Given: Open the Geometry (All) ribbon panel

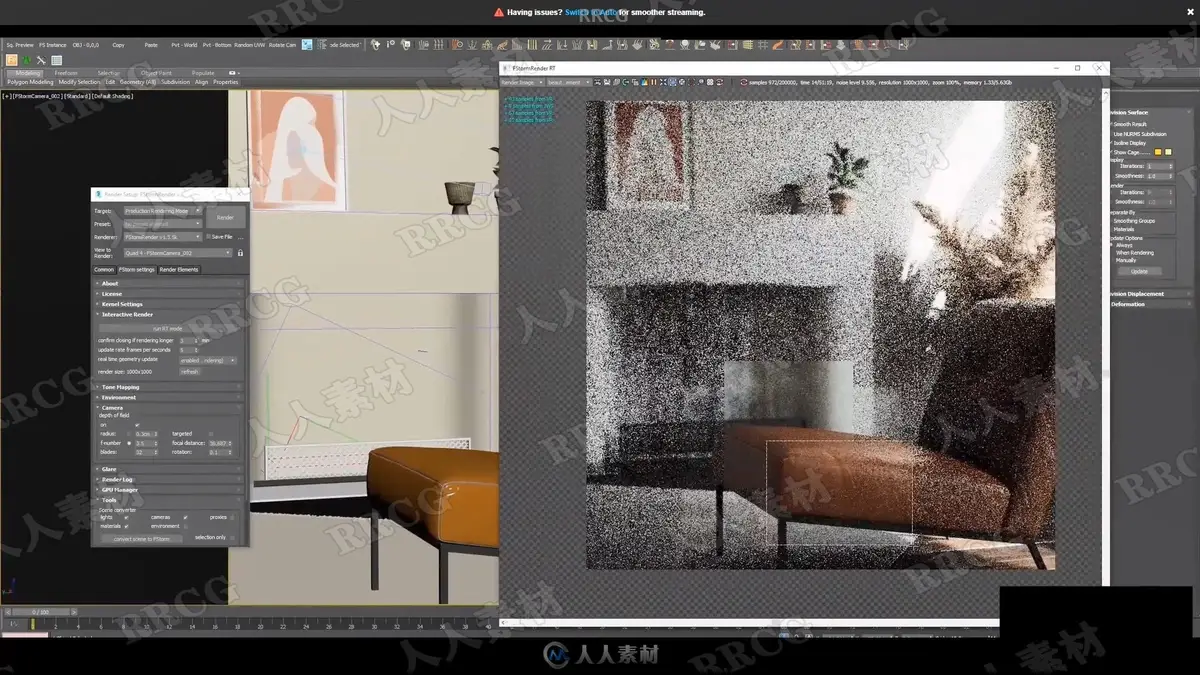Looking at the screenshot, I should click(138, 82).
